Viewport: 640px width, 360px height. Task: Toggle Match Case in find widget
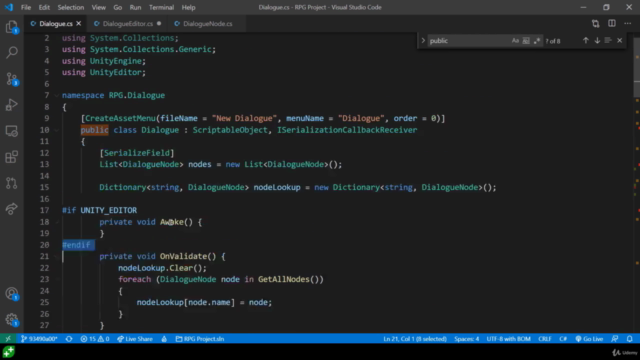(x=515, y=40)
